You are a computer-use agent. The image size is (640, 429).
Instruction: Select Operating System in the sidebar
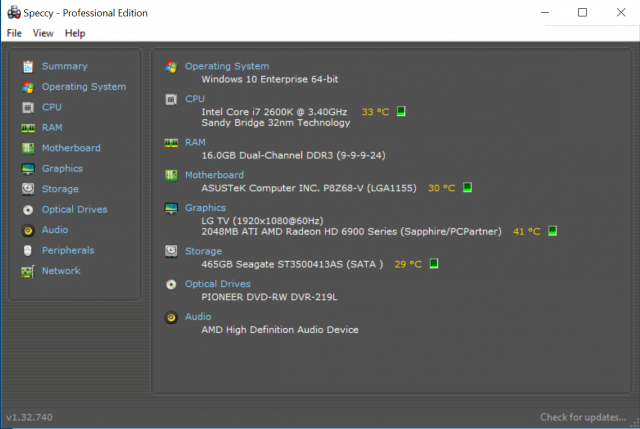83,87
